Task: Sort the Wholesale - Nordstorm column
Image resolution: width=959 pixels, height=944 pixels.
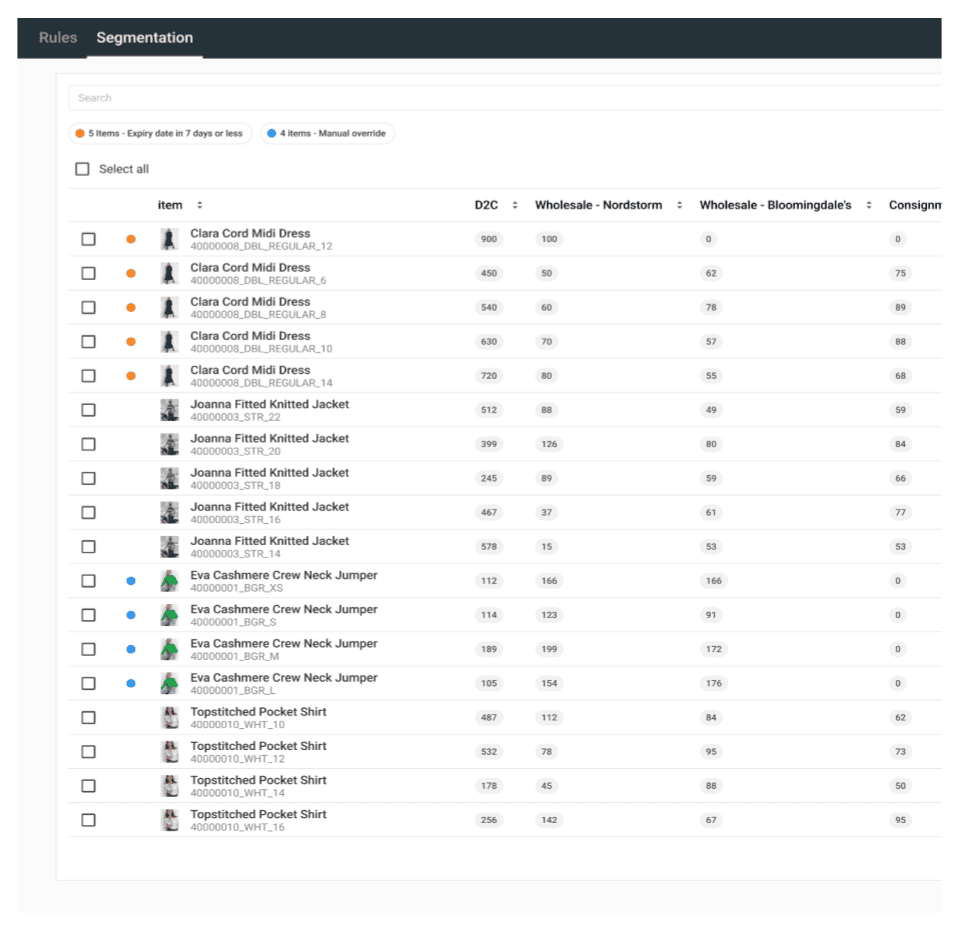Action: point(681,205)
